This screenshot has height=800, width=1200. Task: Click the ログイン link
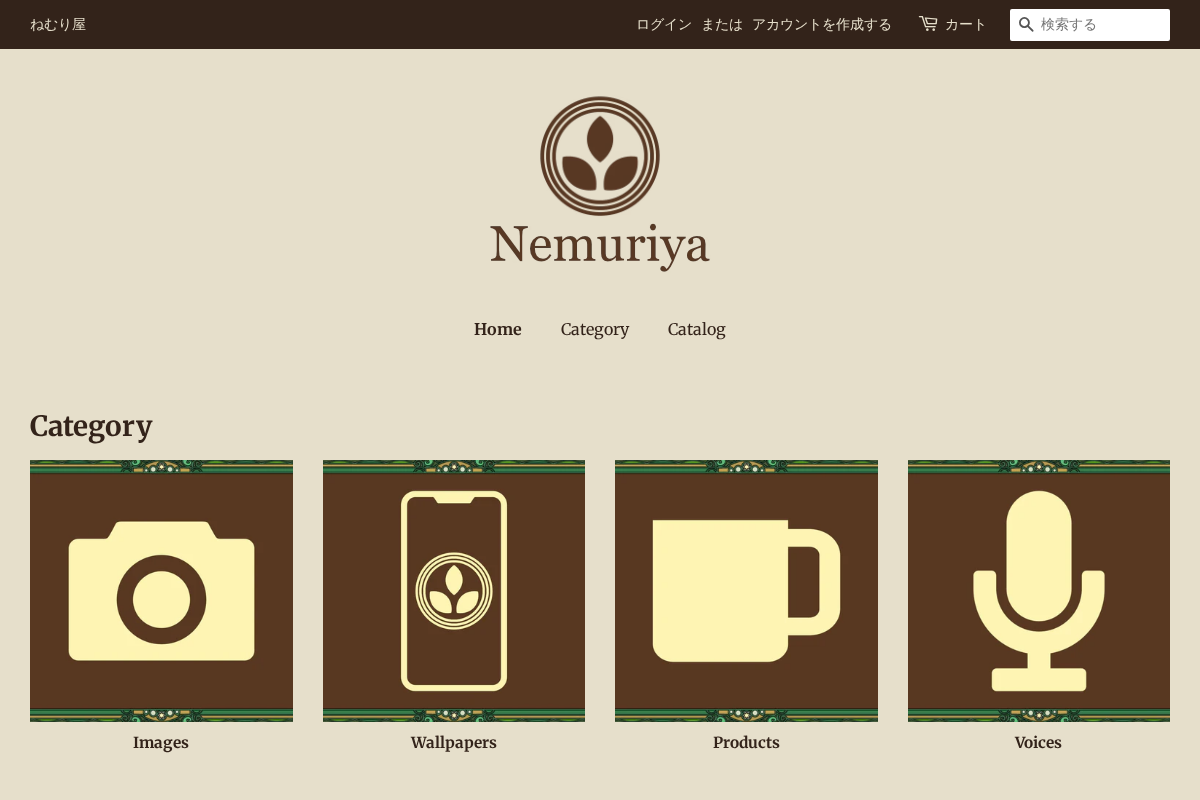tap(663, 24)
